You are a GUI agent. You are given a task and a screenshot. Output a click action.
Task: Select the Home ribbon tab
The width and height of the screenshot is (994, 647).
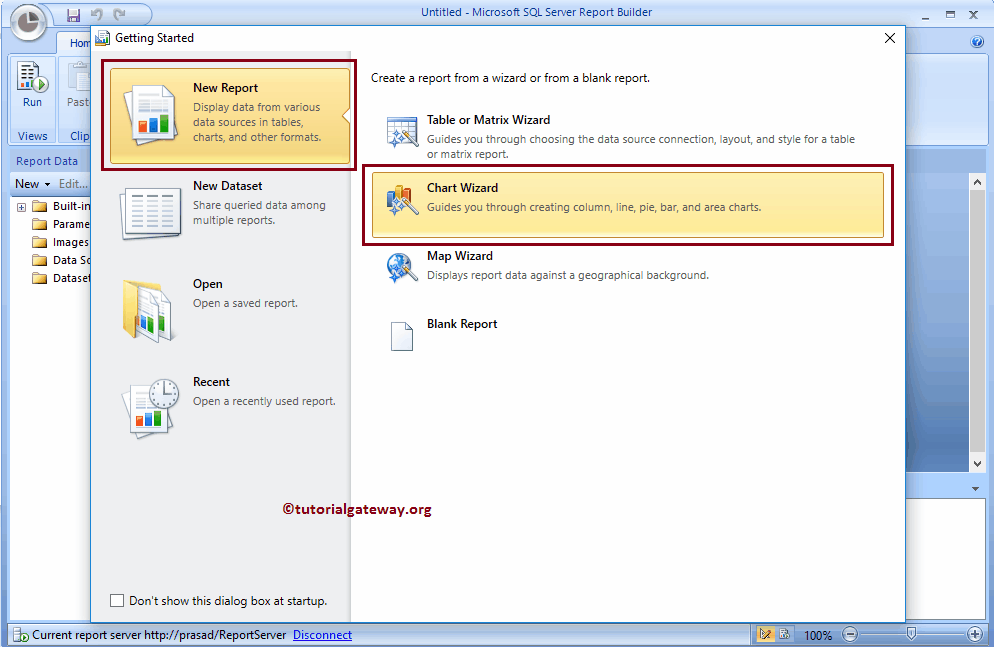click(x=79, y=43)
